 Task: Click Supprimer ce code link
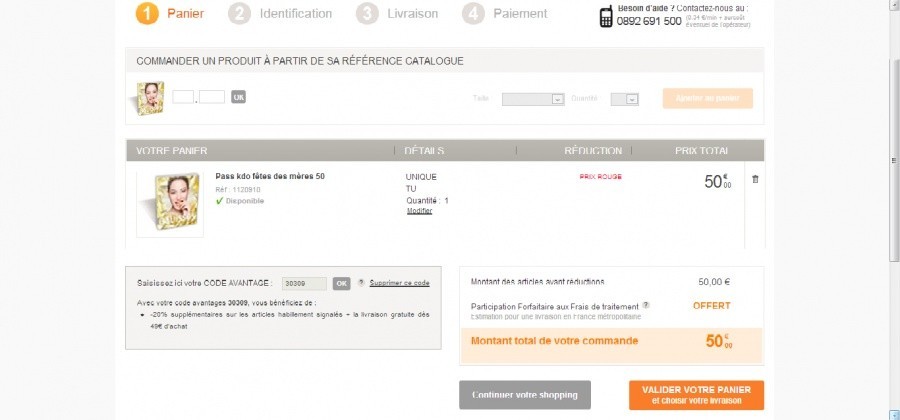tap(399, 283)
